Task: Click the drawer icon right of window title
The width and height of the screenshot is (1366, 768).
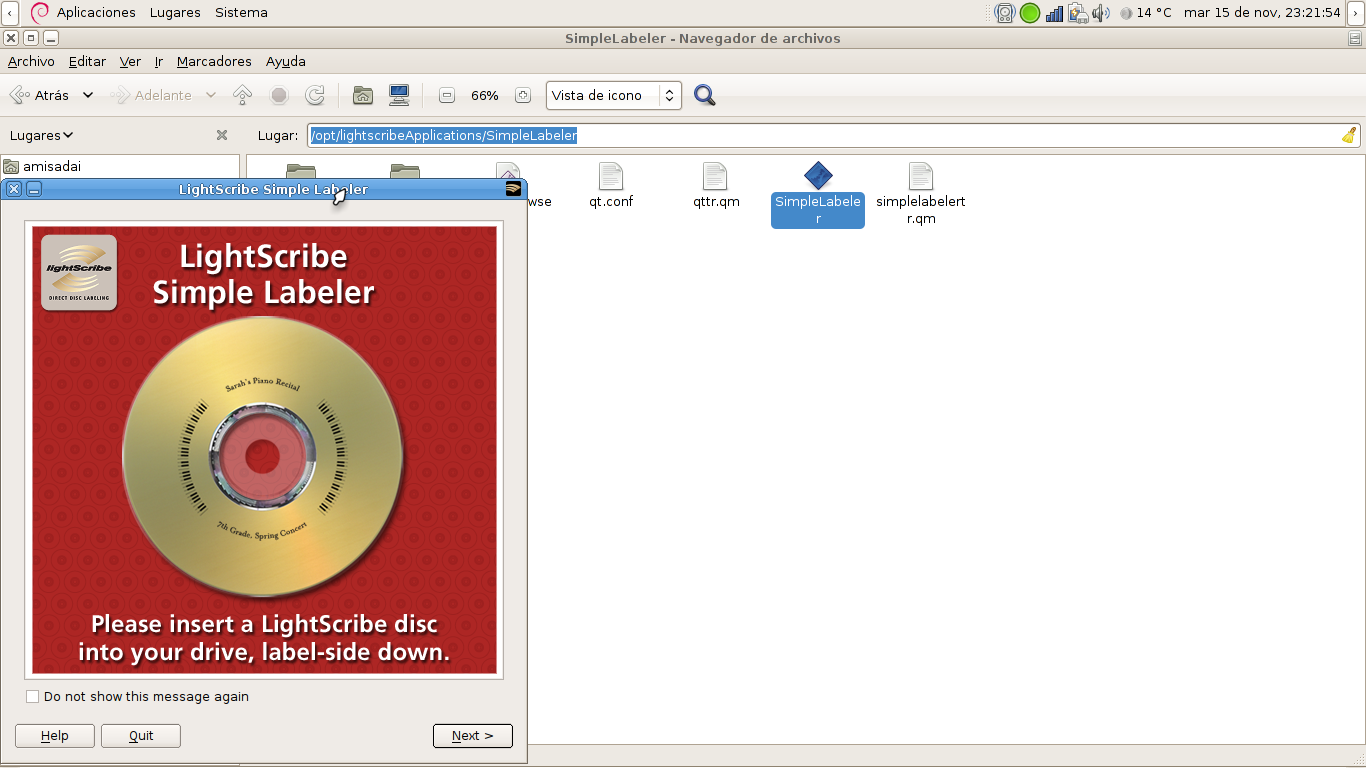Action: (x=1354, y=38)
